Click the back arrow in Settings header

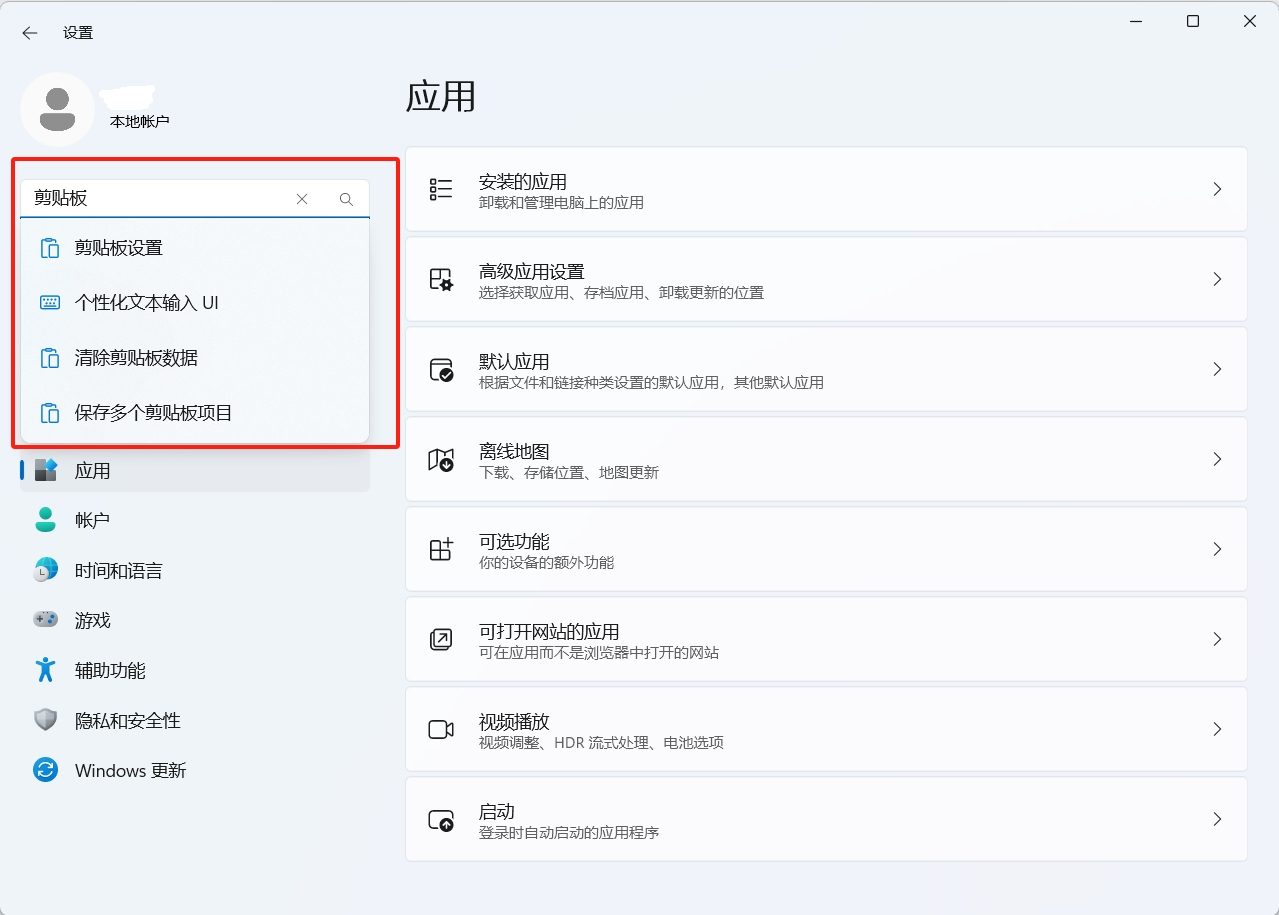pyautogui.click(x=30, y=33)
